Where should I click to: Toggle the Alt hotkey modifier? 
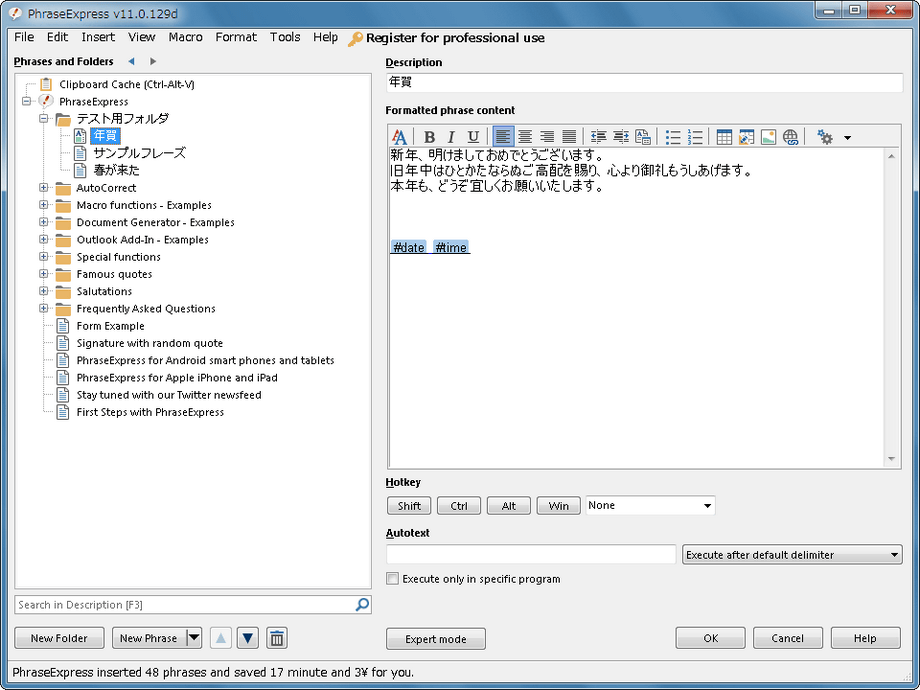pos(509,506)
